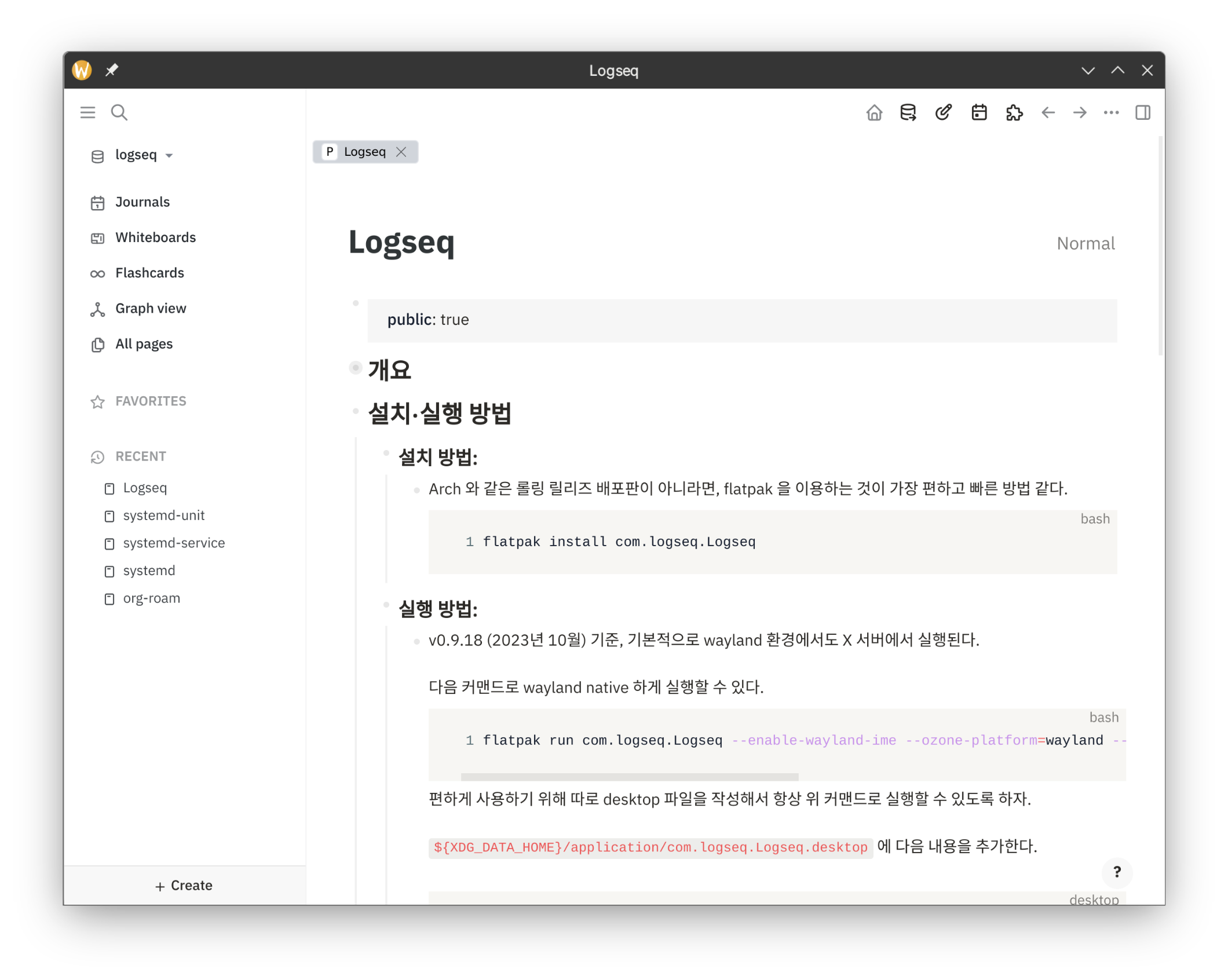Open the calendar icon in top toolbar
1228x980 pixels.
click(979, 112)
